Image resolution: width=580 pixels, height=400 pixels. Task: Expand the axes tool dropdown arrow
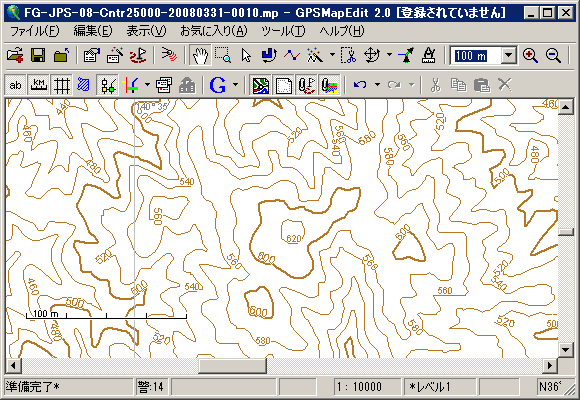[x=147, y=85]
